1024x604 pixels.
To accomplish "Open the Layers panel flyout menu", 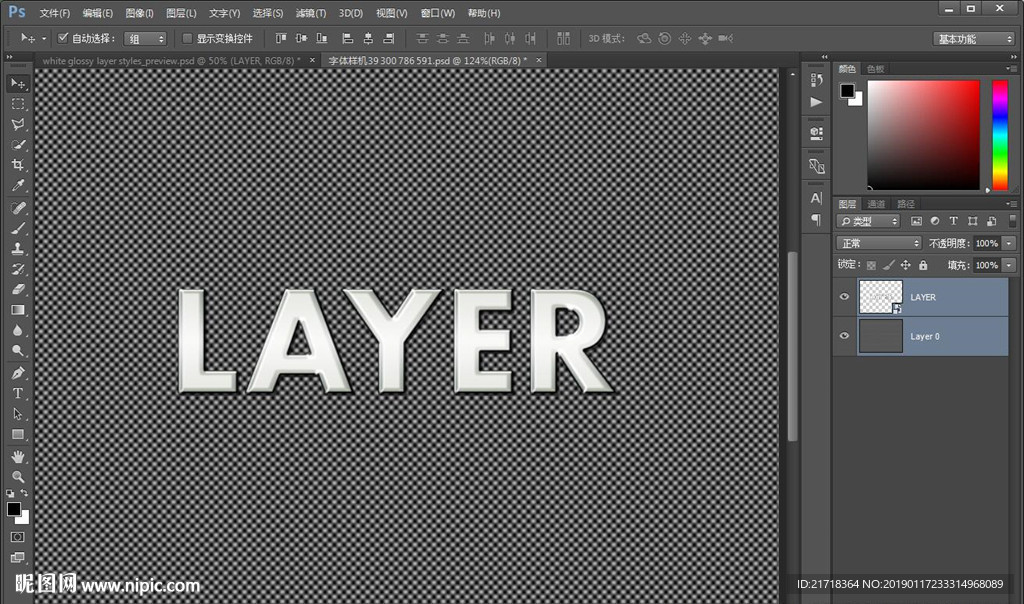I will point(1011,204).
